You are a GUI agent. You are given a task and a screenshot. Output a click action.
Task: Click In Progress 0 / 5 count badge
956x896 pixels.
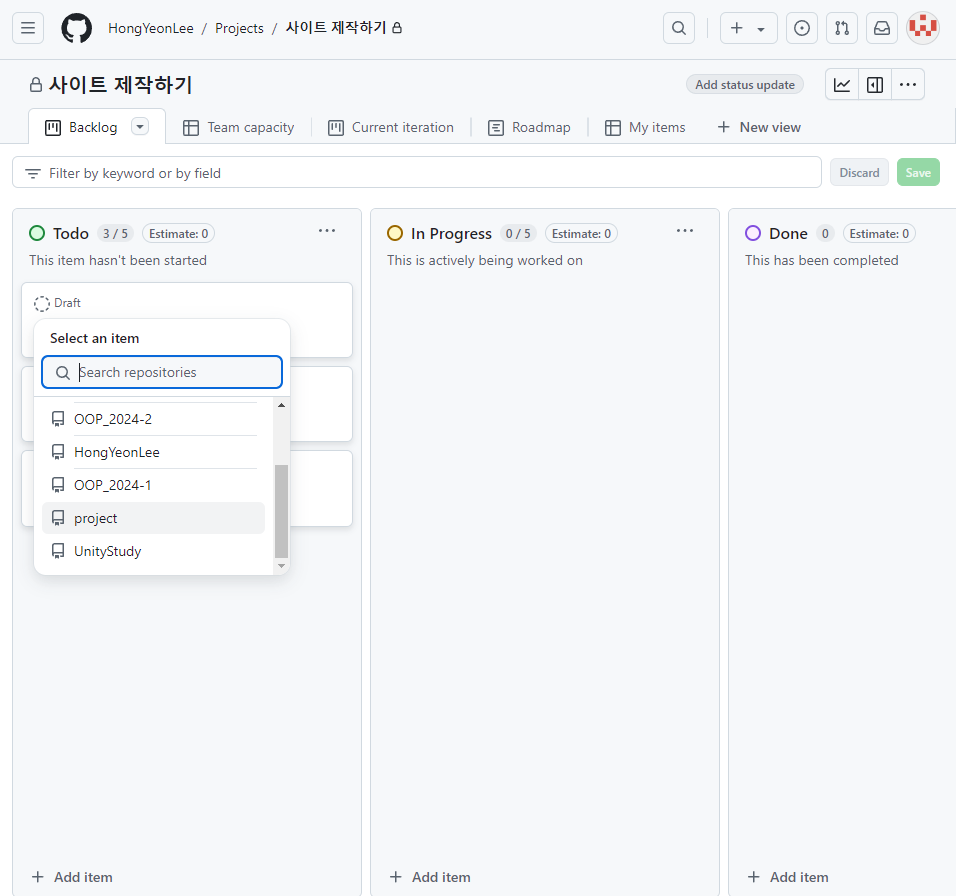pyautogui.click(x=518, y=233)
